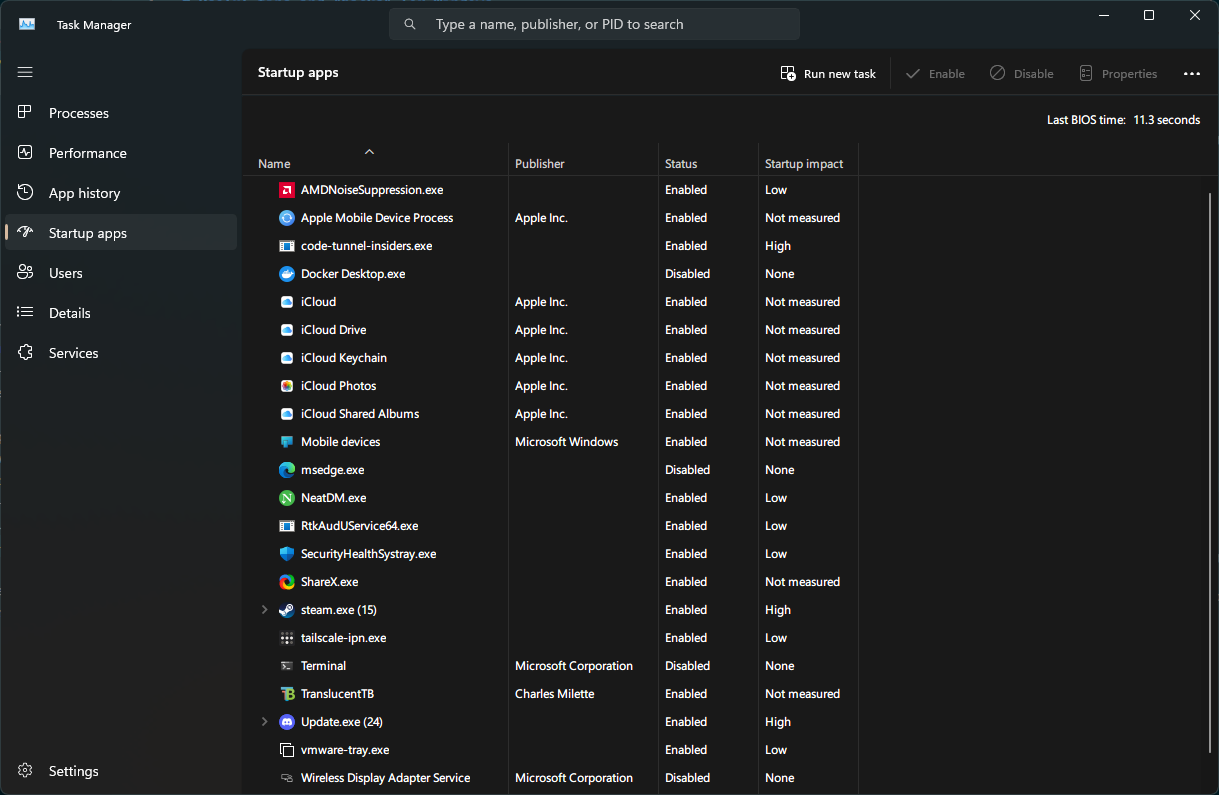
Task: Click the Apple Mobile Device Process icon
Action: tap(287, 218)
